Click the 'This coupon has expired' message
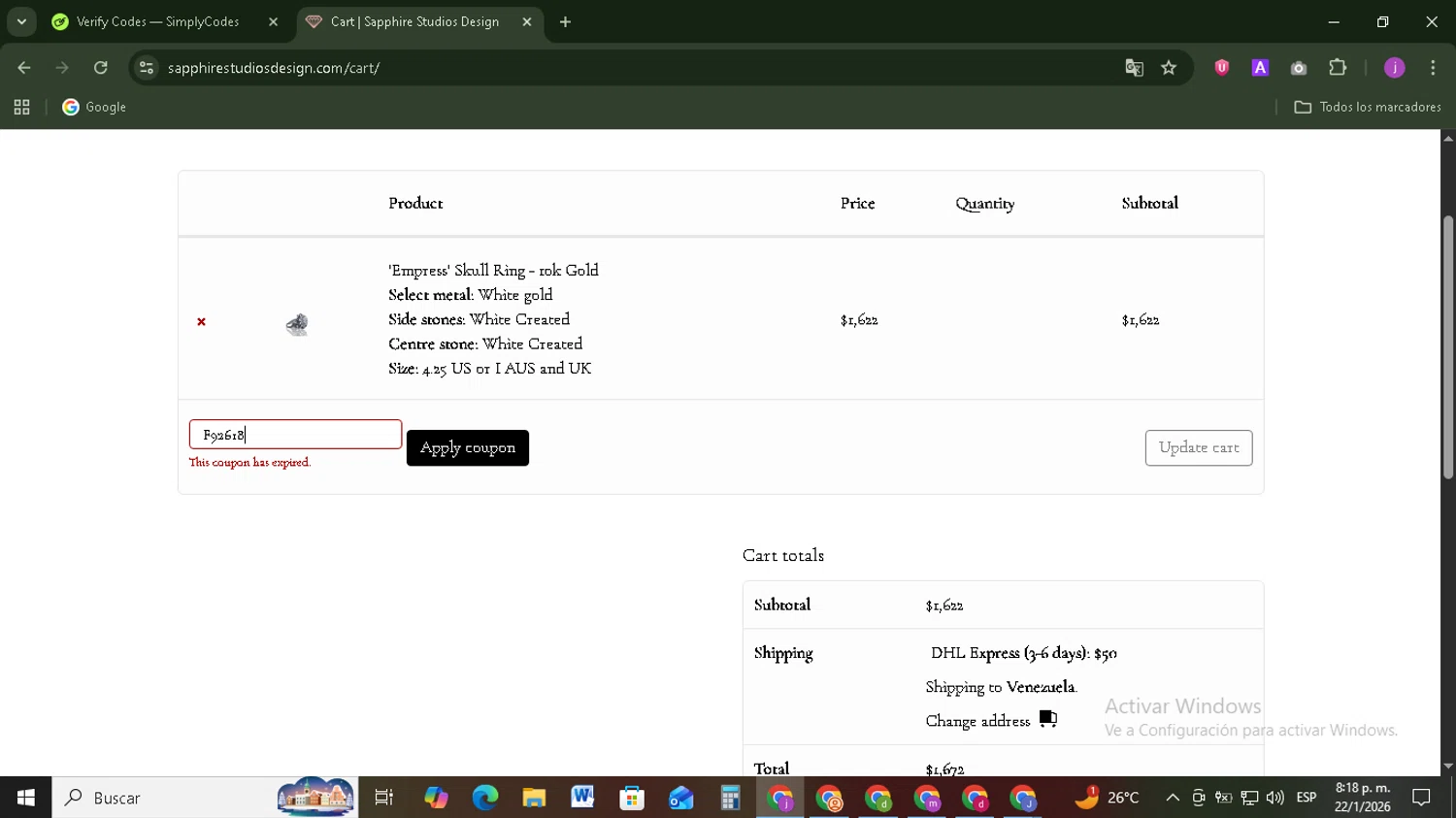 point(249,463)
